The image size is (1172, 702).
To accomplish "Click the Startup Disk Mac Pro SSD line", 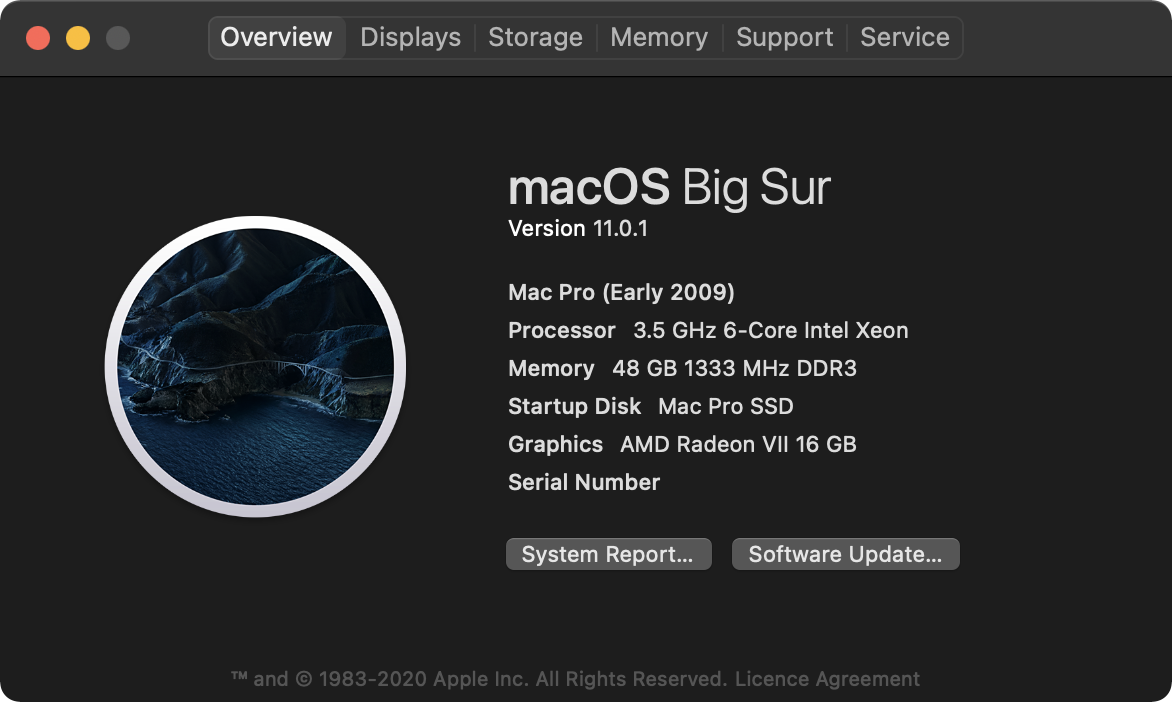I will click(650, 406).
